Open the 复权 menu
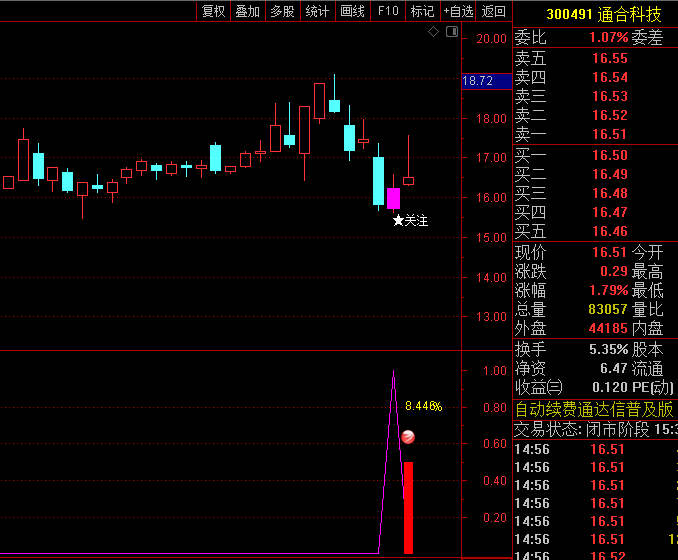 [214, 11]
